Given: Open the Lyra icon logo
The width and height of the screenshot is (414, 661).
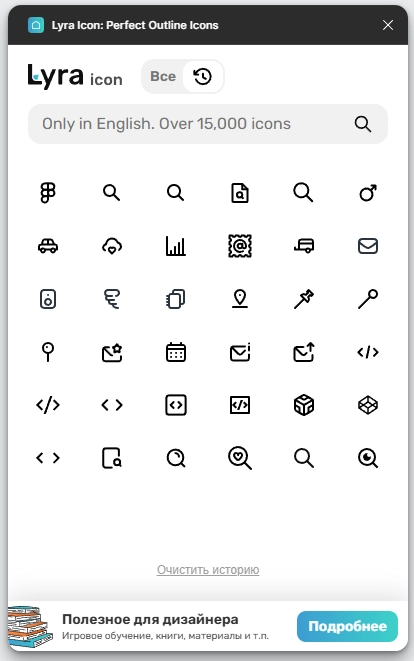Looking at the screenshot, I should pos(75,77).
